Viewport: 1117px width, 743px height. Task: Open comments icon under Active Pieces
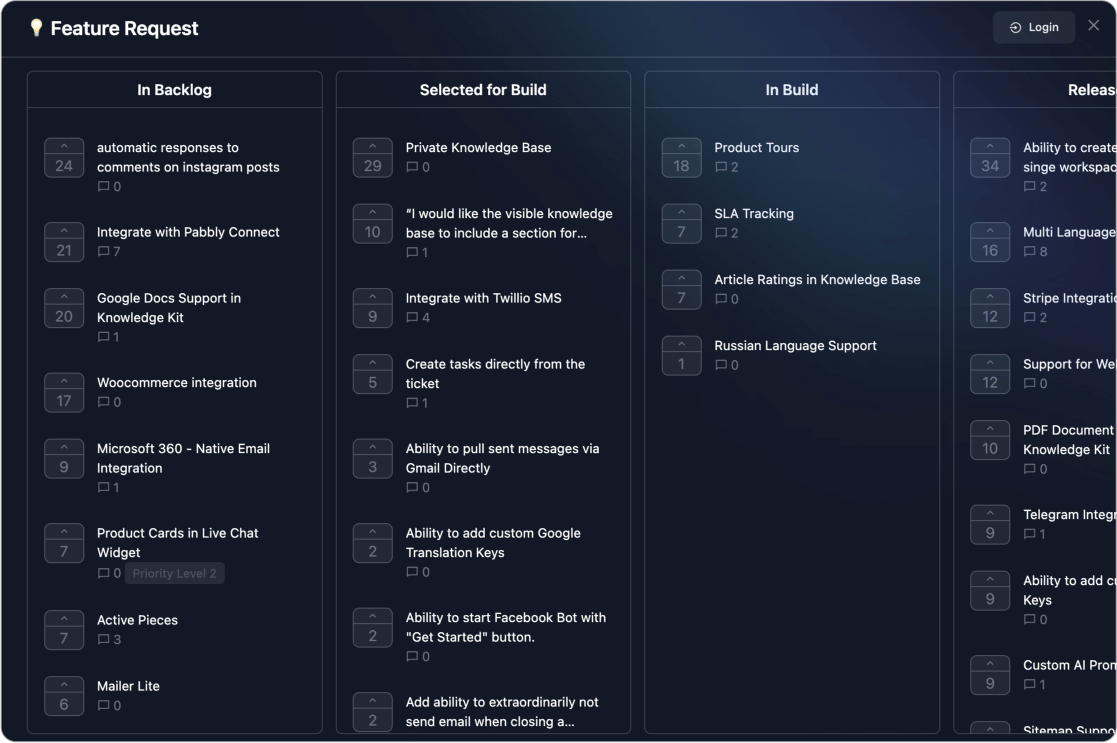coord(103,640)
